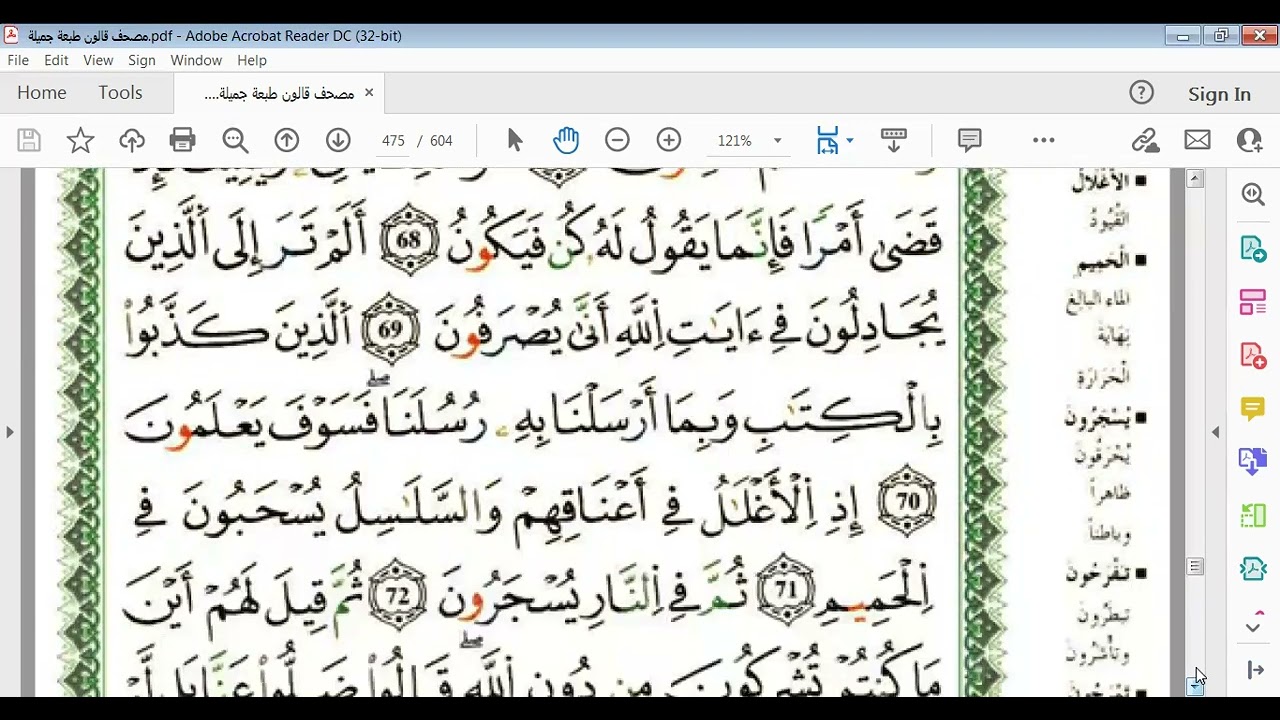The height and width of the screenshot is (720, 1280).
Task: Add the file to starred favorites
Action: coord(80,140)
